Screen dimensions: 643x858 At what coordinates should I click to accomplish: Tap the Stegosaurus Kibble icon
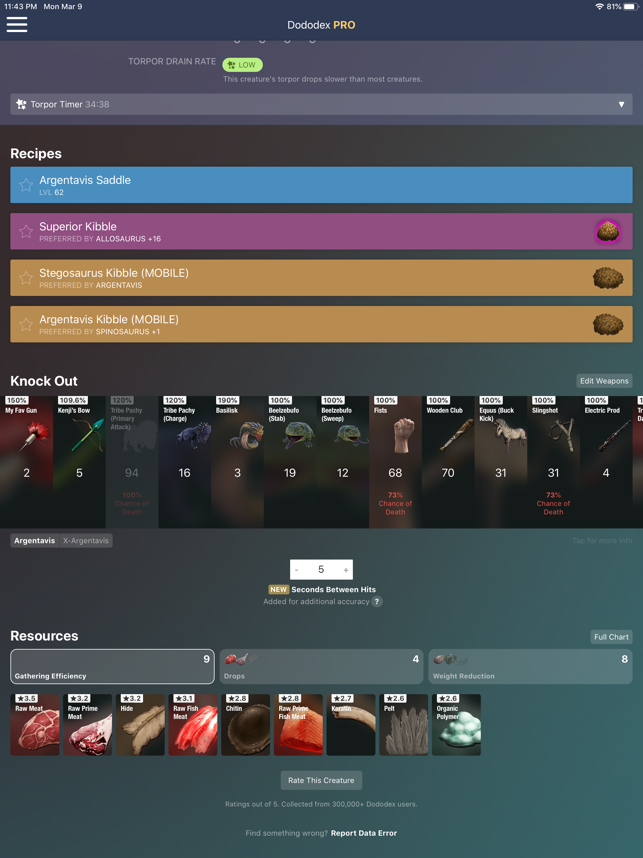[607, 278]
